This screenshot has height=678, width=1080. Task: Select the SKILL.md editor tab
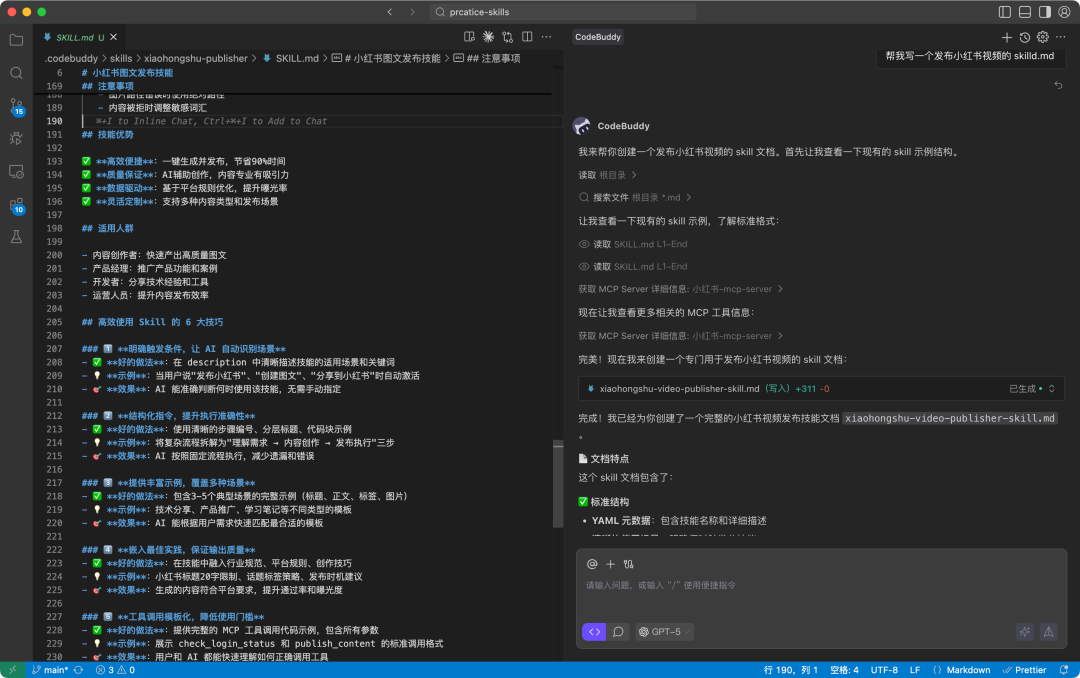pos(74,37)
